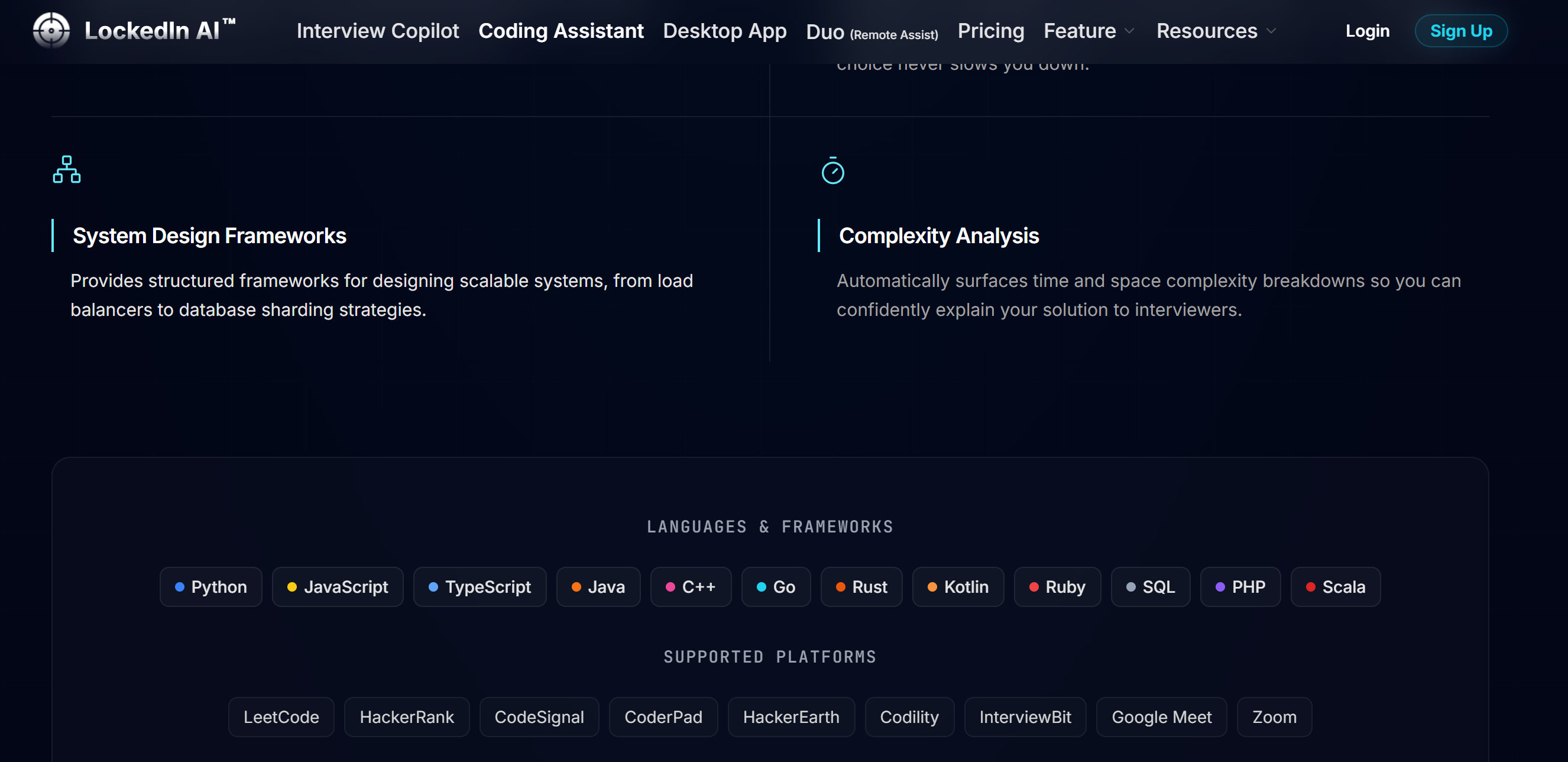Select the Scala language chip
Image resolution: width=1568 pixels, height=762 pixels.
click(1336, 586)
